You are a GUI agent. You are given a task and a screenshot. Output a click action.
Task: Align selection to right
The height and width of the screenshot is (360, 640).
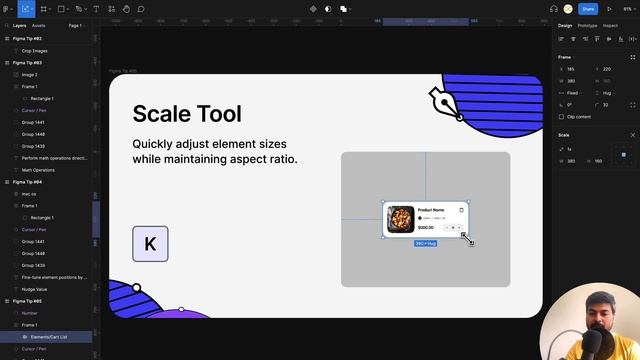585,39
